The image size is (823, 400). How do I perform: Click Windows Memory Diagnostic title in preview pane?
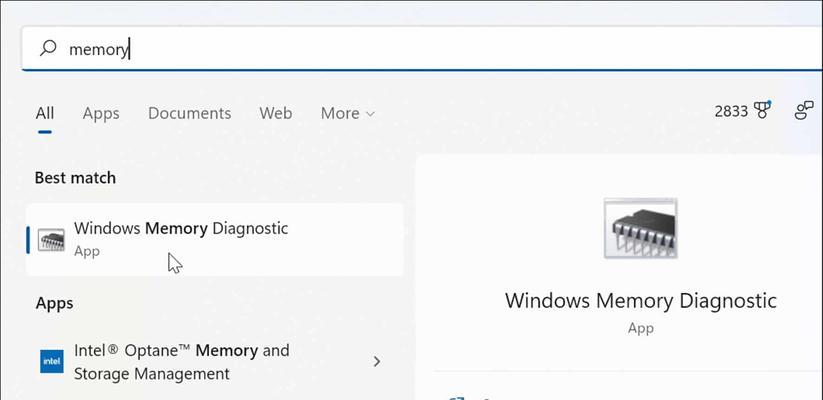click(x=640, y=301)
